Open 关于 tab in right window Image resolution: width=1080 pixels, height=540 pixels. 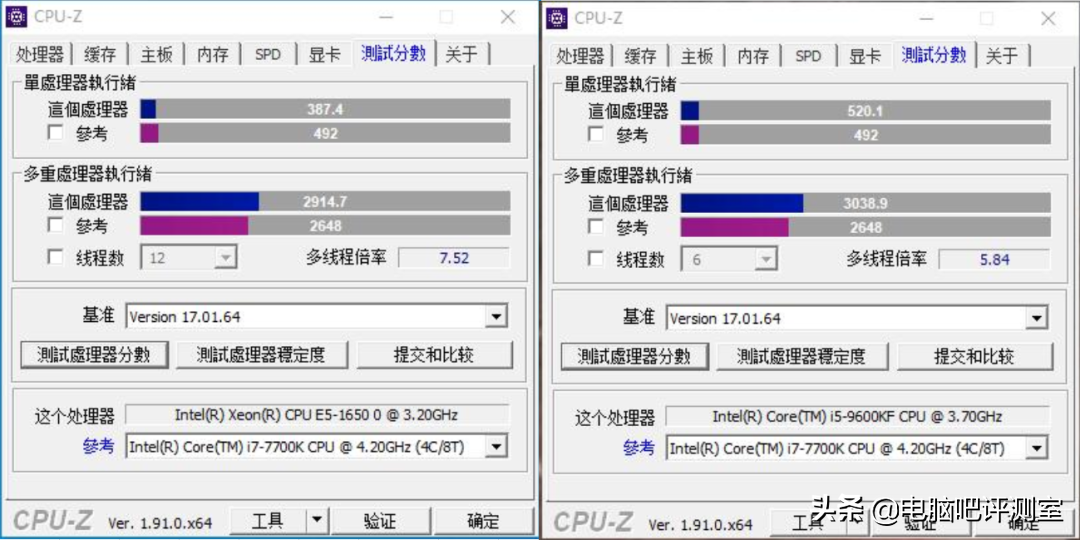(x=1002, y=55)
